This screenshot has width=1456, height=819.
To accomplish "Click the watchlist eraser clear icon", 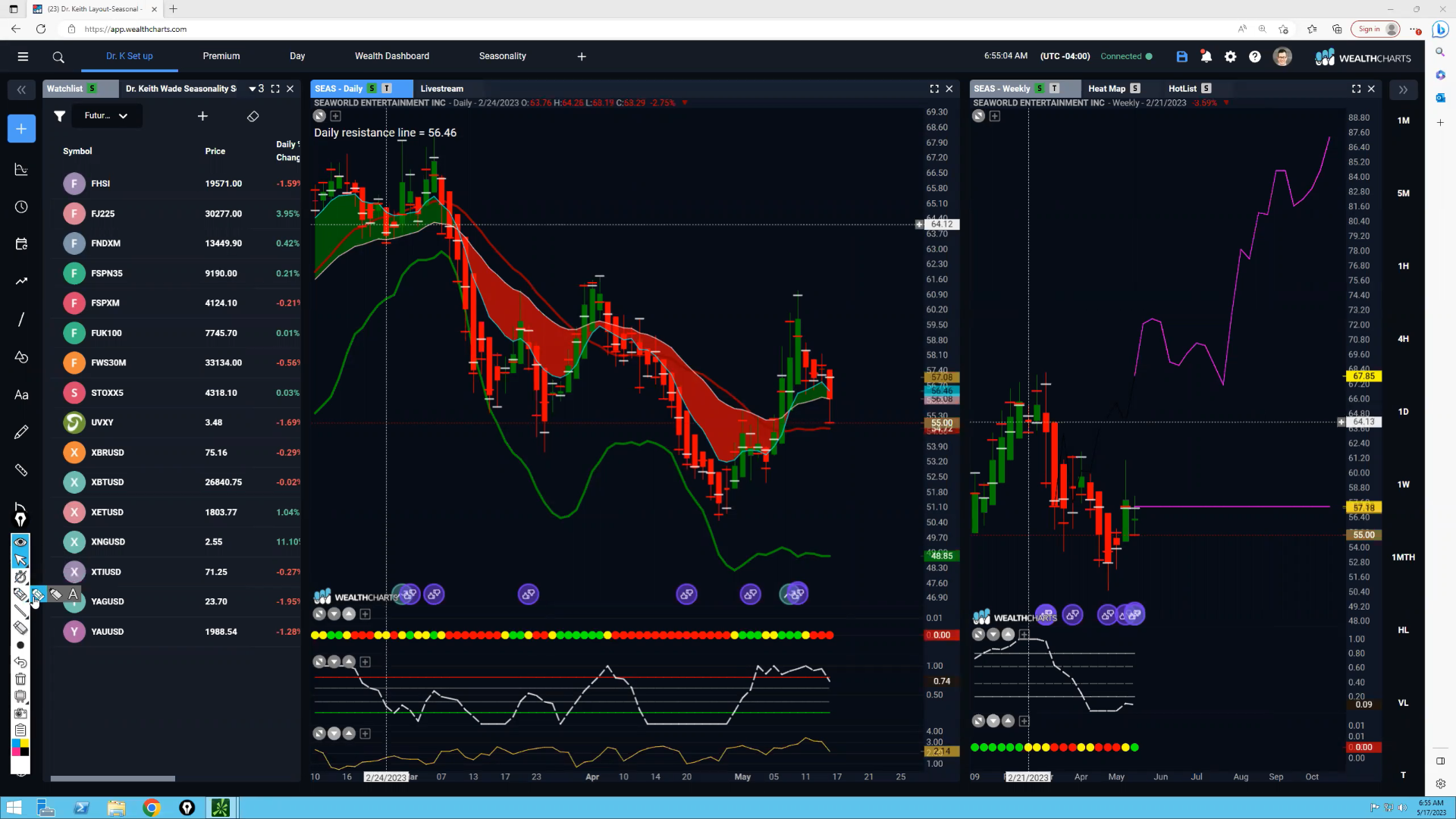I will point(253,116).
